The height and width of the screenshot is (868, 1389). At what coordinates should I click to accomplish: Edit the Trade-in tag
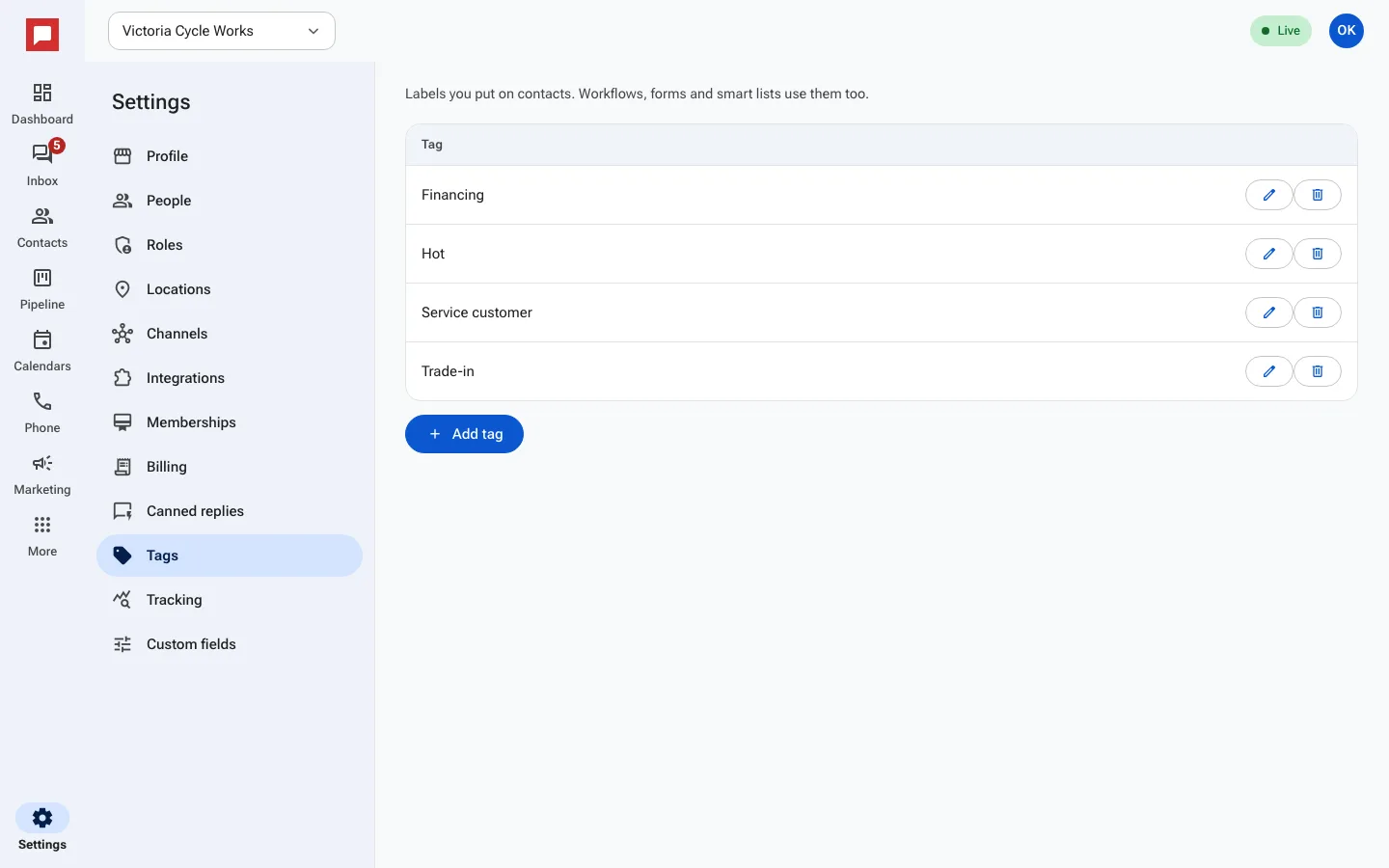(x=1269, y=371)
